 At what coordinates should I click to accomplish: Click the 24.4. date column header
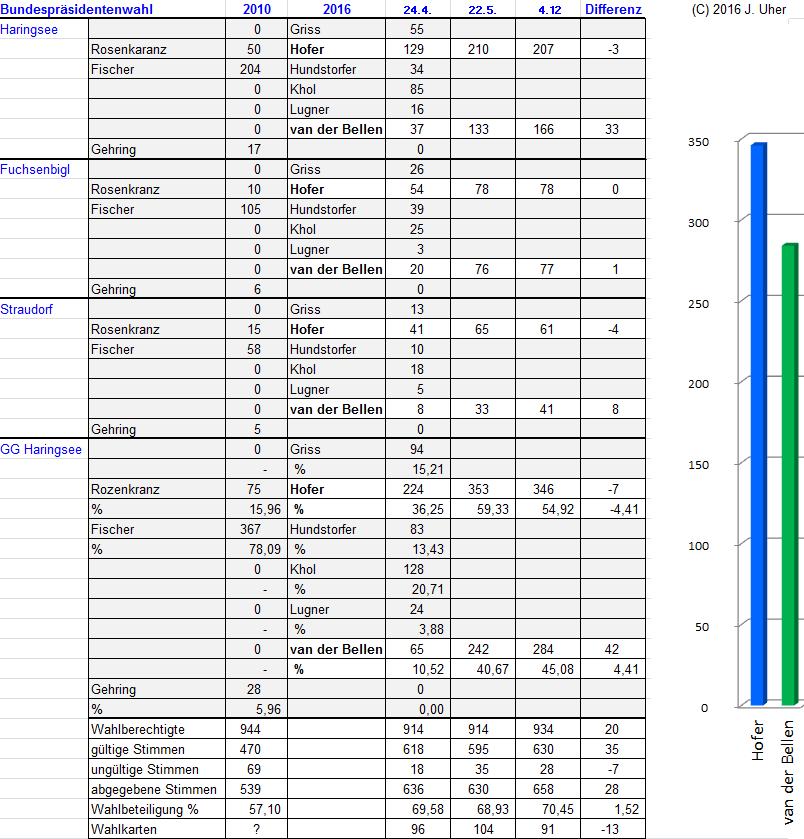click(x=417, y=10)
